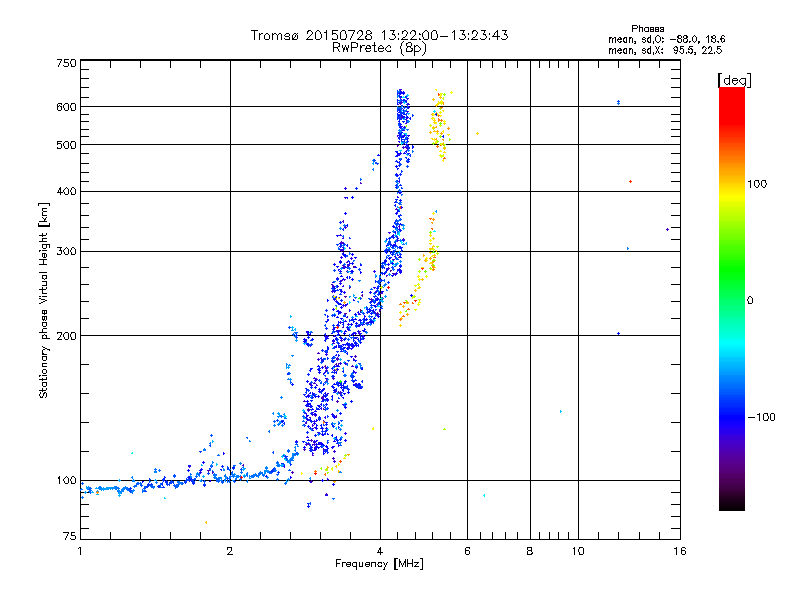
Task: Click the 'mean, sd,X: 95.5, 22.5' line
Action: (665, 50)
